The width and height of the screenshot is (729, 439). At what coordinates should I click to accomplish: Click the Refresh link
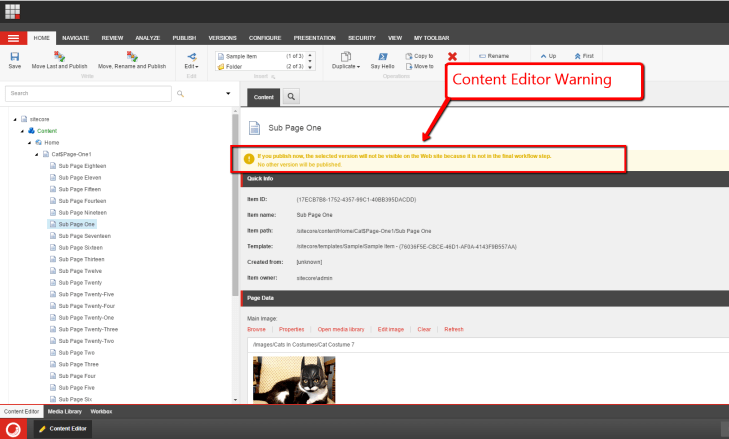click(454, 329)
